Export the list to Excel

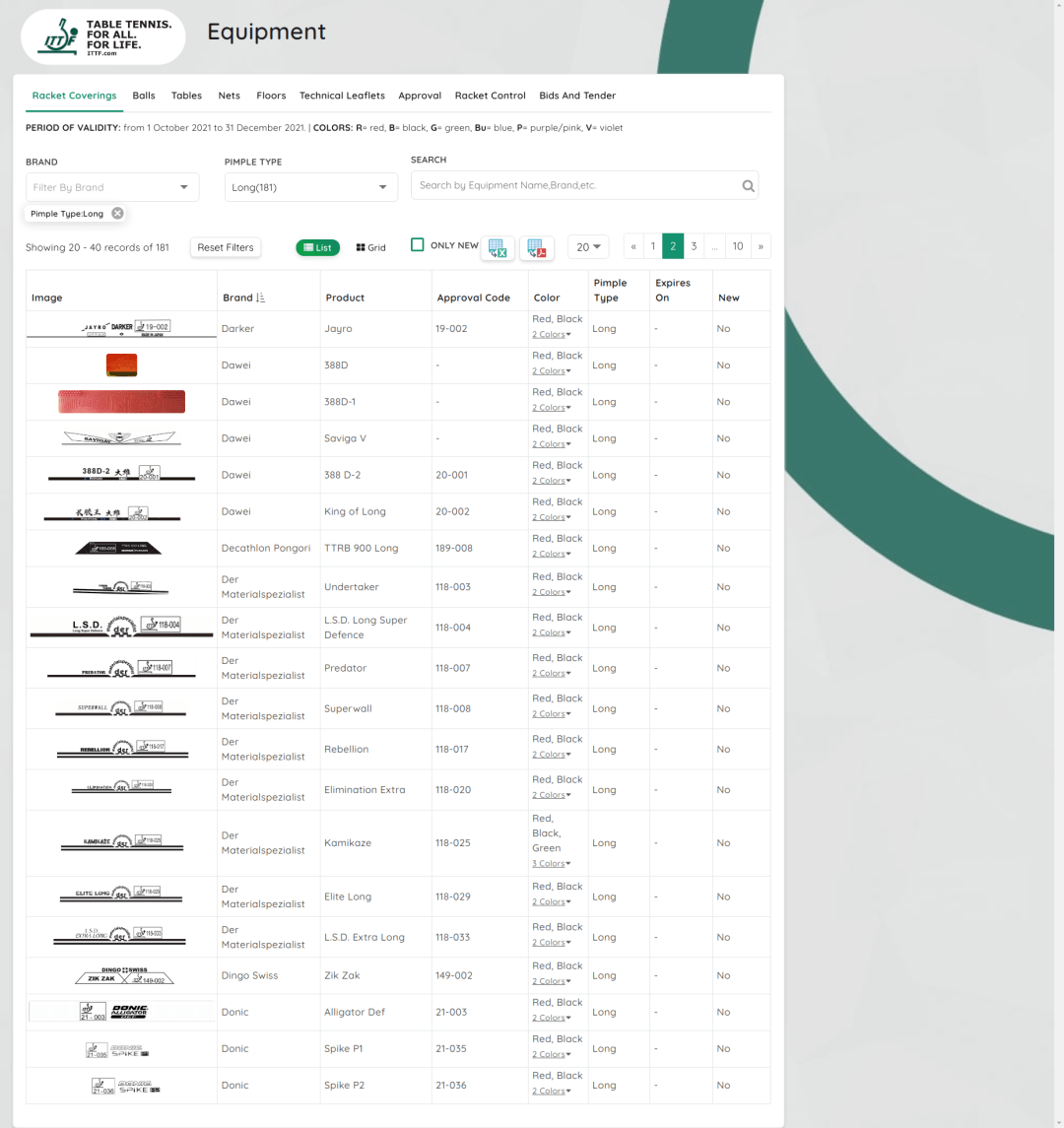tap(498, 248)
